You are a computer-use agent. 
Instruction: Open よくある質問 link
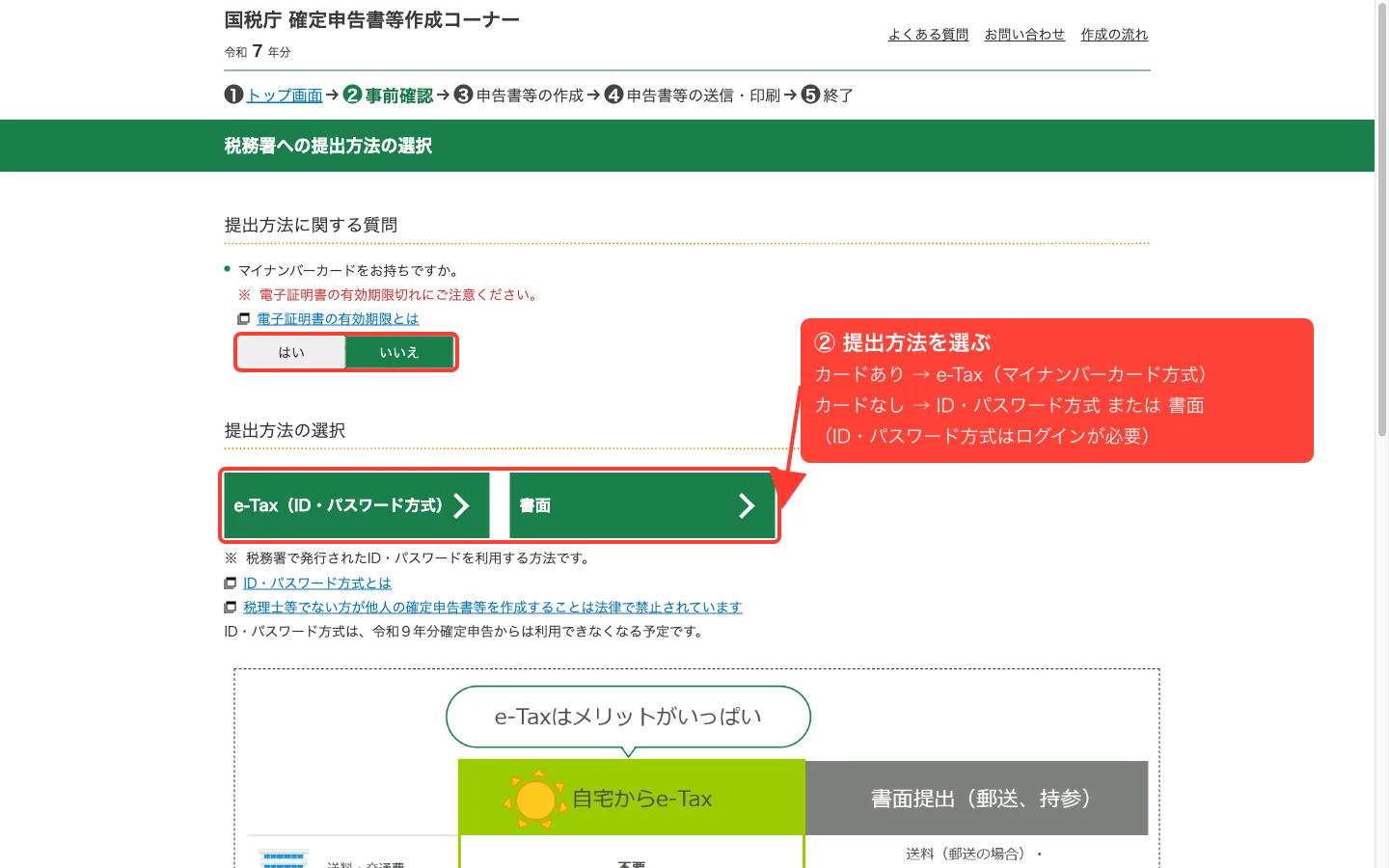928,35
